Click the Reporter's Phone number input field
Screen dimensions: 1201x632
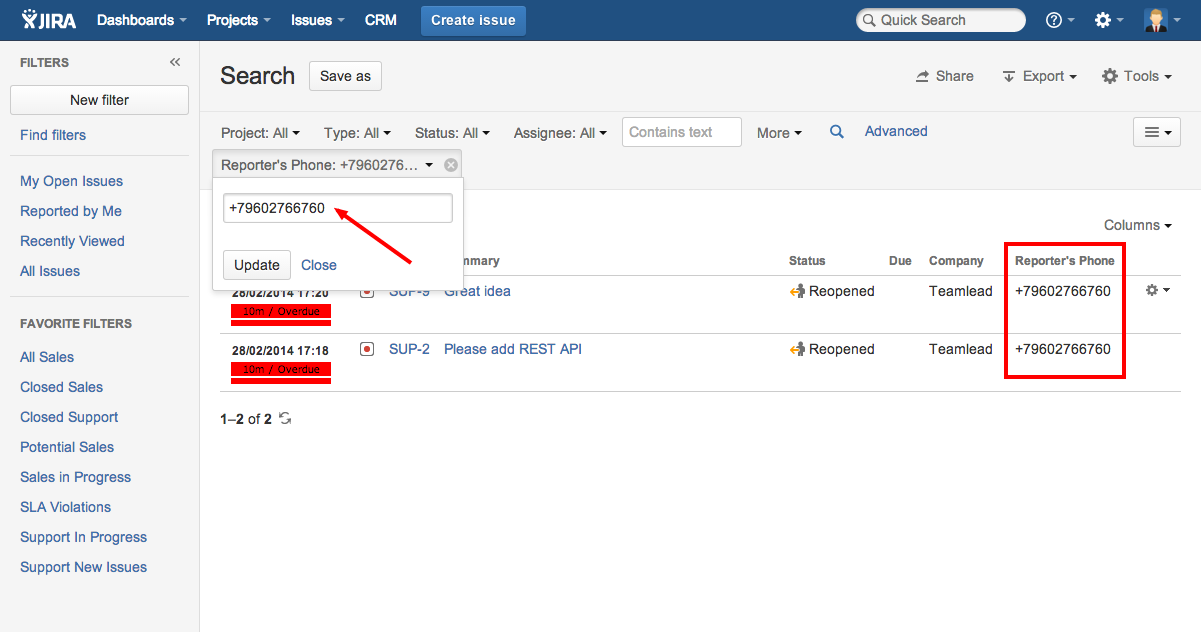tap(338, 208)
